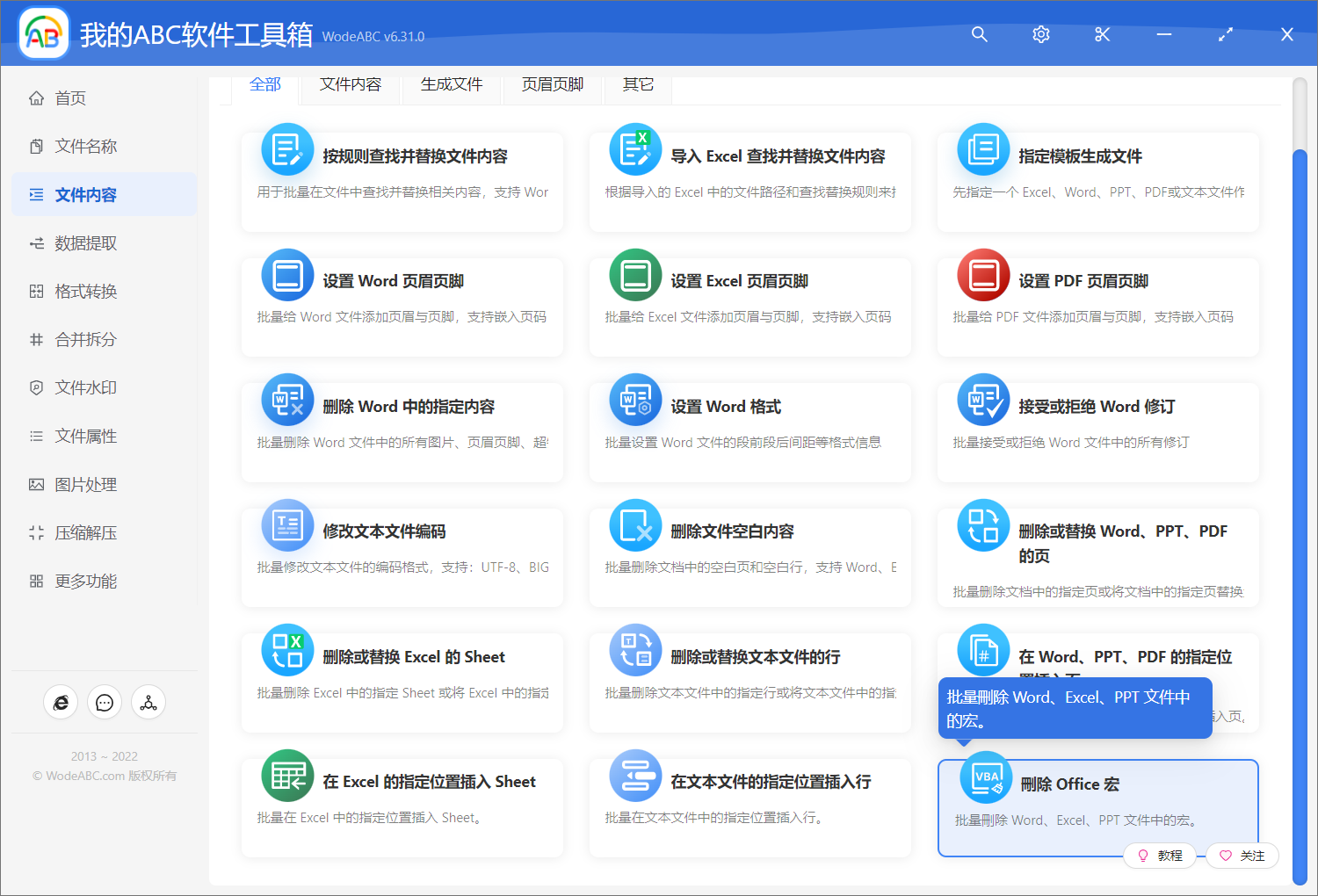Click the scissors icon in title bar
This screenshot has height=896, width=1318.
tap(1103, 34)
